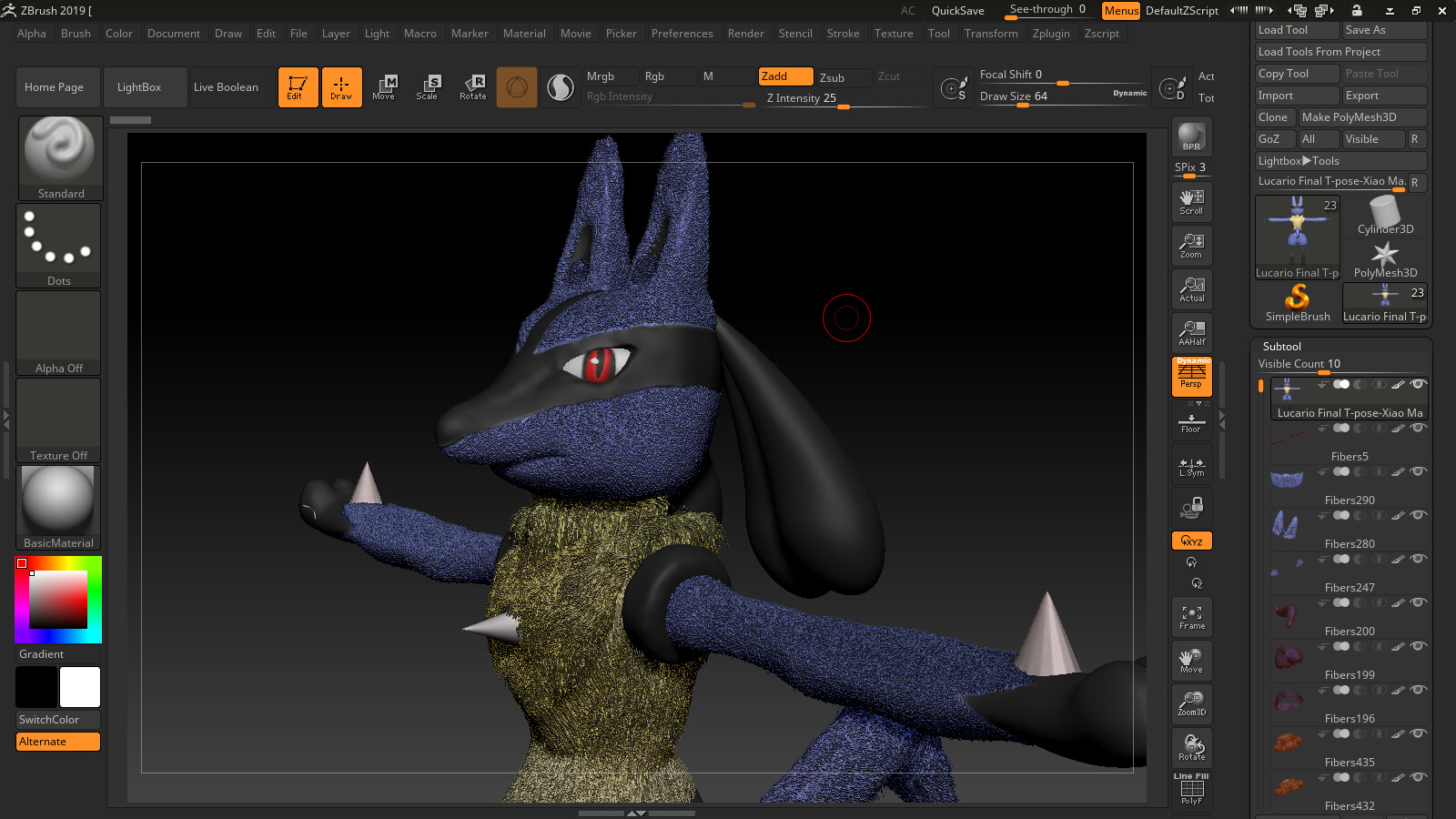Click the AAHalf view icon
This screenshot has height=819, width=1456.
[x=1191, y=331]
